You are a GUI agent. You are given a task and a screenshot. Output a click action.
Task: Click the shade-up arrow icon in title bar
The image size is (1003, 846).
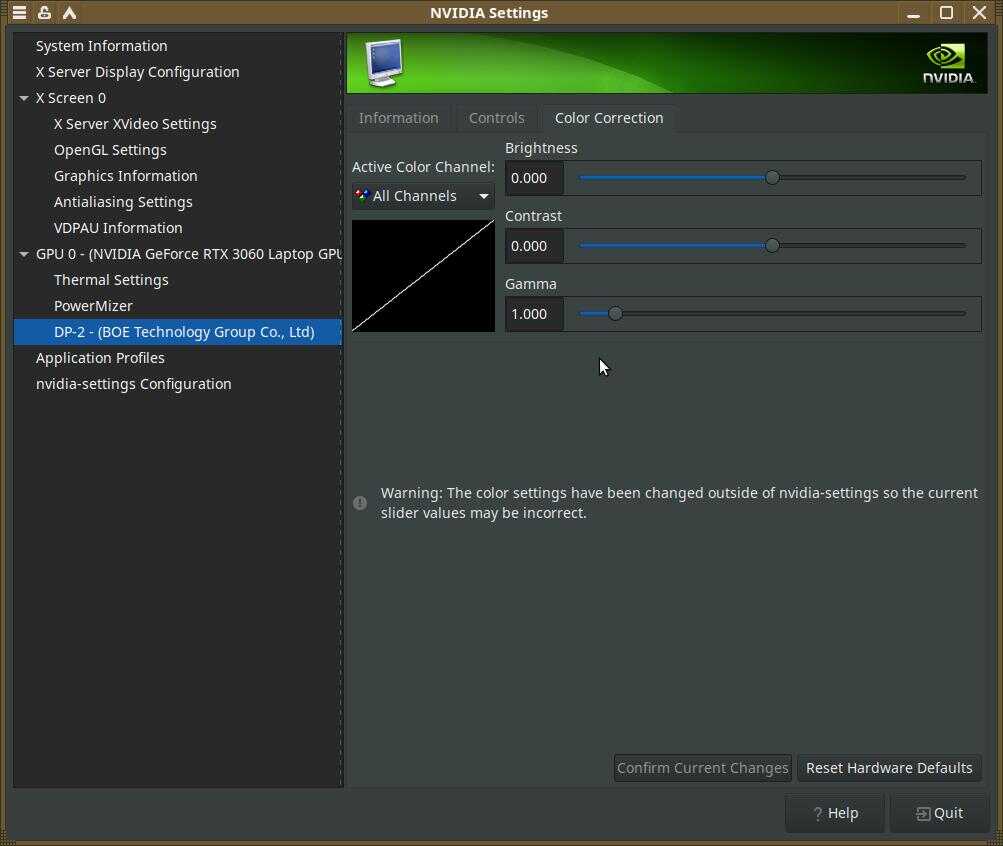tap(69, 12)
